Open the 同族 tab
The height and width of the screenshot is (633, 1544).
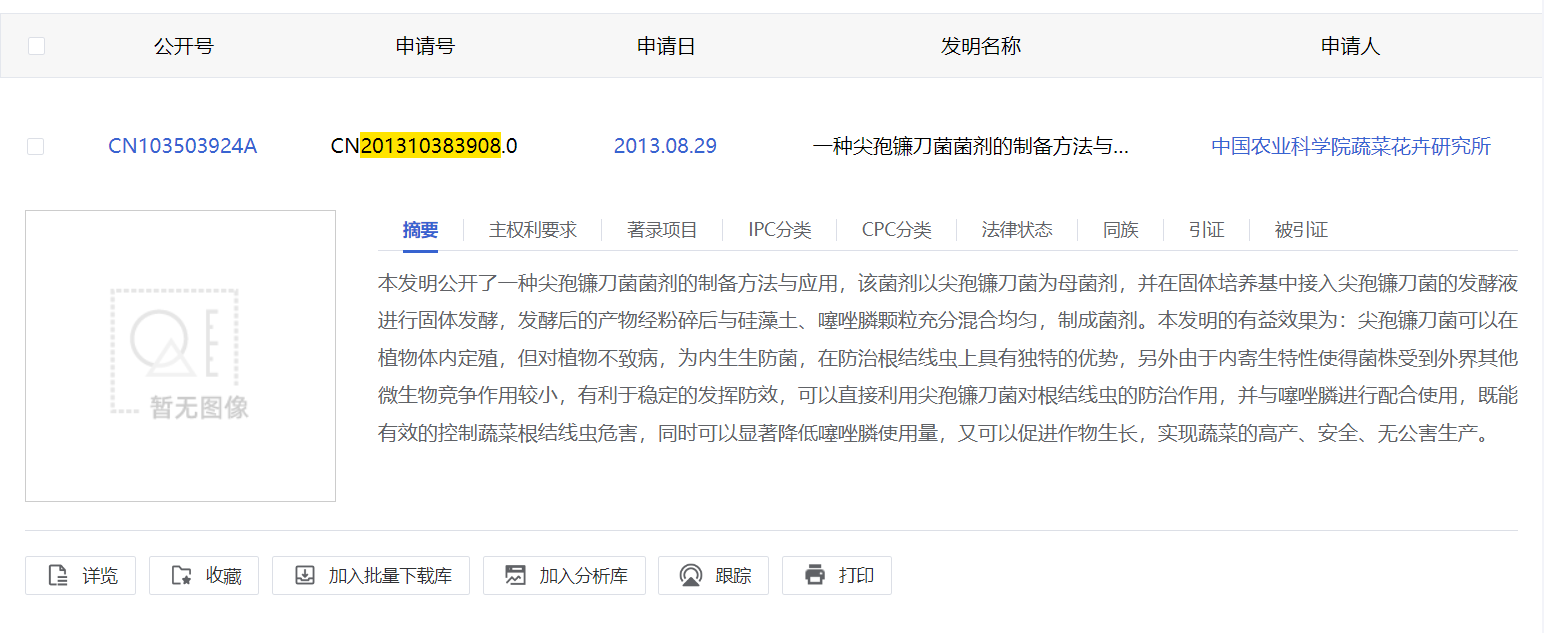(x=1121, y=230)
